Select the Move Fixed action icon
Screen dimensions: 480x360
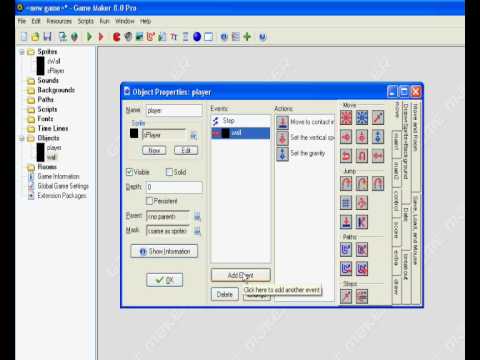click(x=346, y=118)
